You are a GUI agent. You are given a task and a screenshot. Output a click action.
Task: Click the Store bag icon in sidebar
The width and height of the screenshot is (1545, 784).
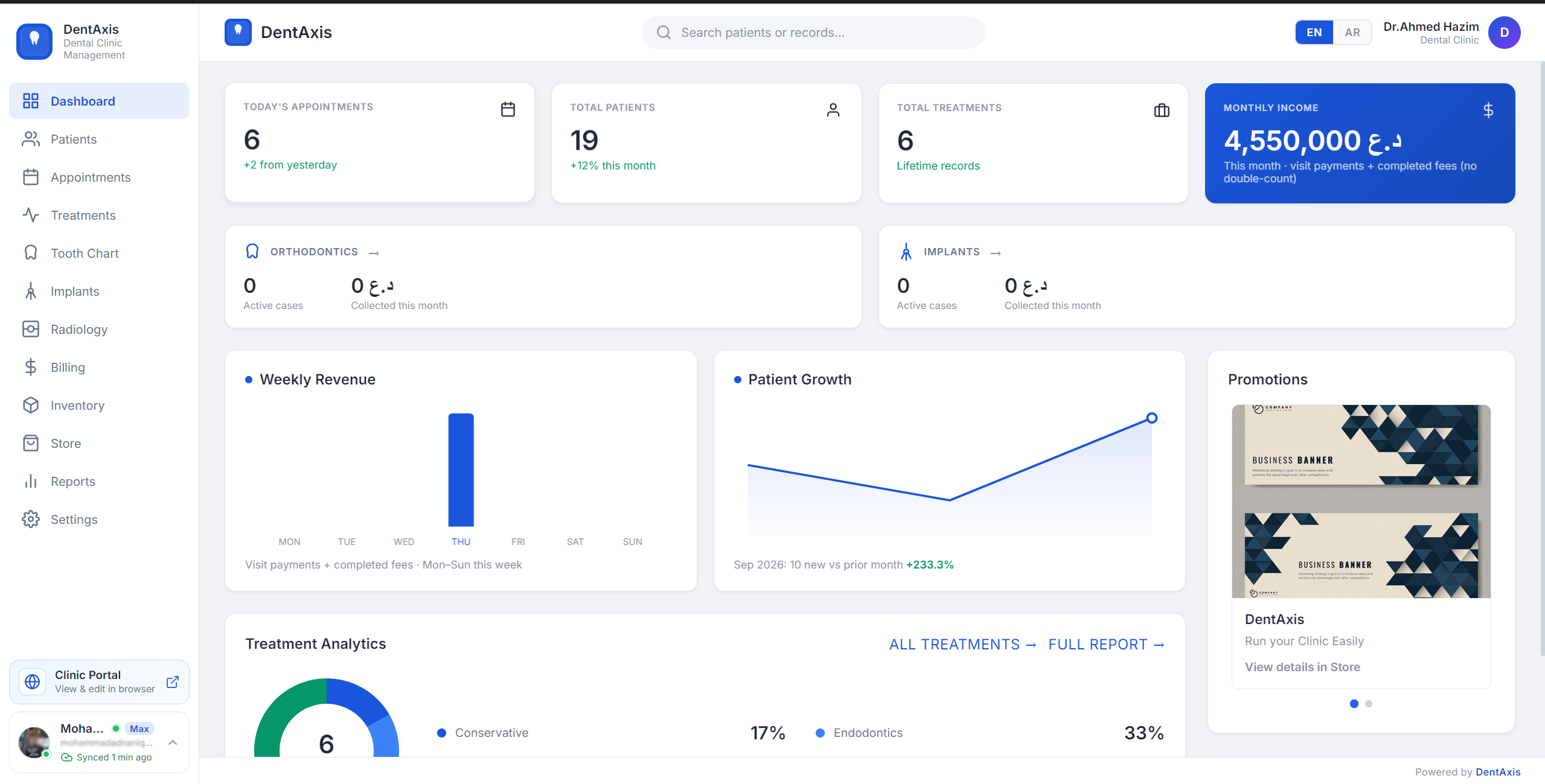click(31, 443)
